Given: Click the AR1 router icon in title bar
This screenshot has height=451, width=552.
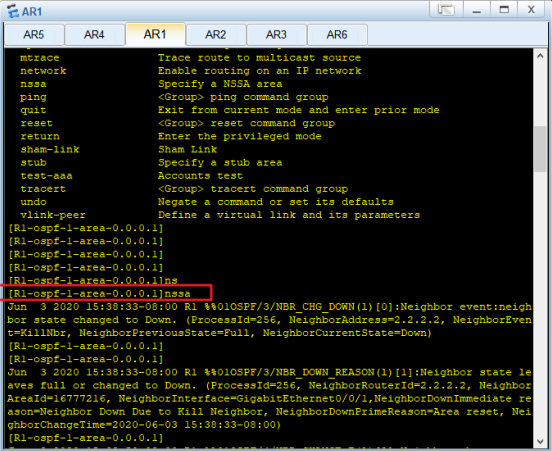Looking at the screenshot, I should (13, 11).
